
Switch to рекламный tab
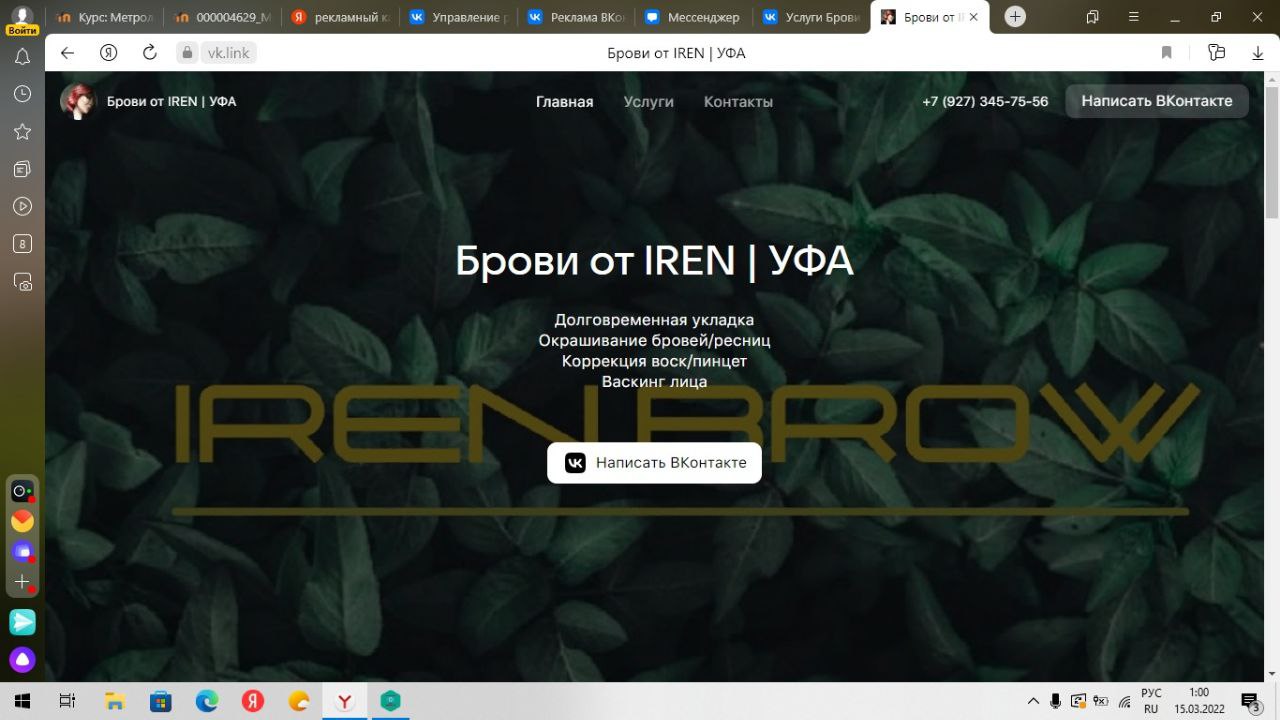coord(341,17)
